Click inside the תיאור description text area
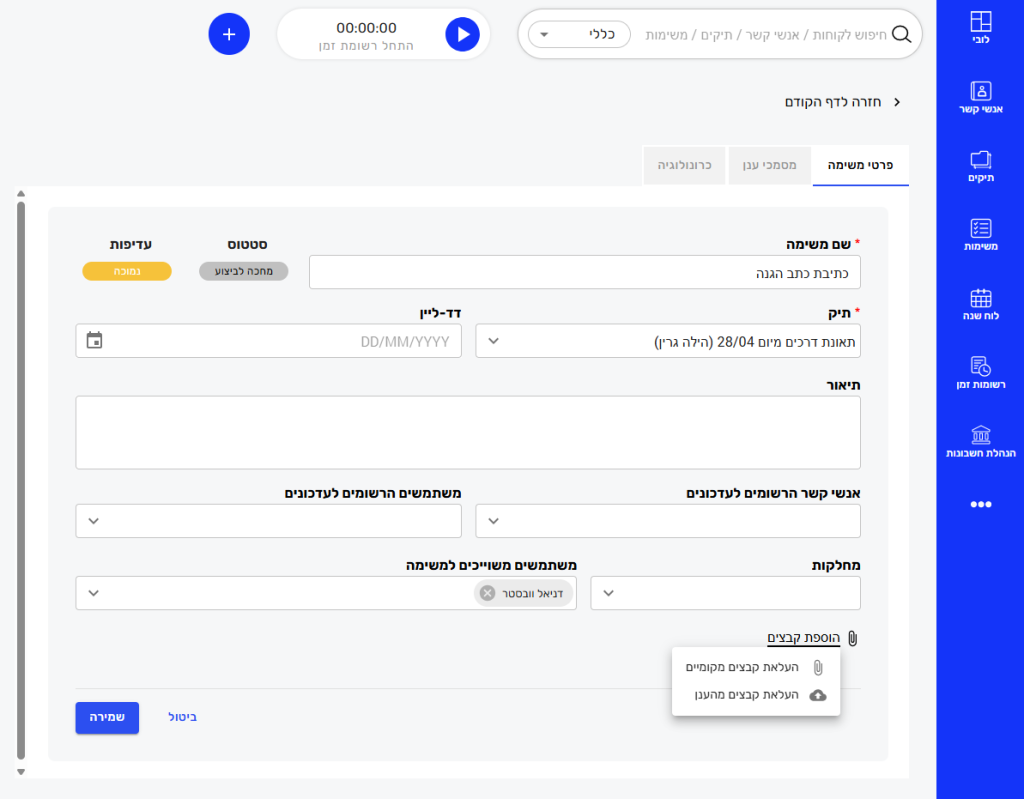This screenshot has height=799, width=1024. 468,432
